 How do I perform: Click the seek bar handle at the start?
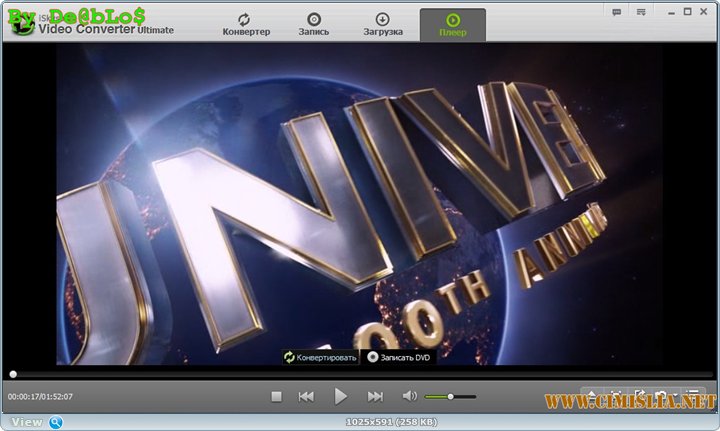click(13, 374)
